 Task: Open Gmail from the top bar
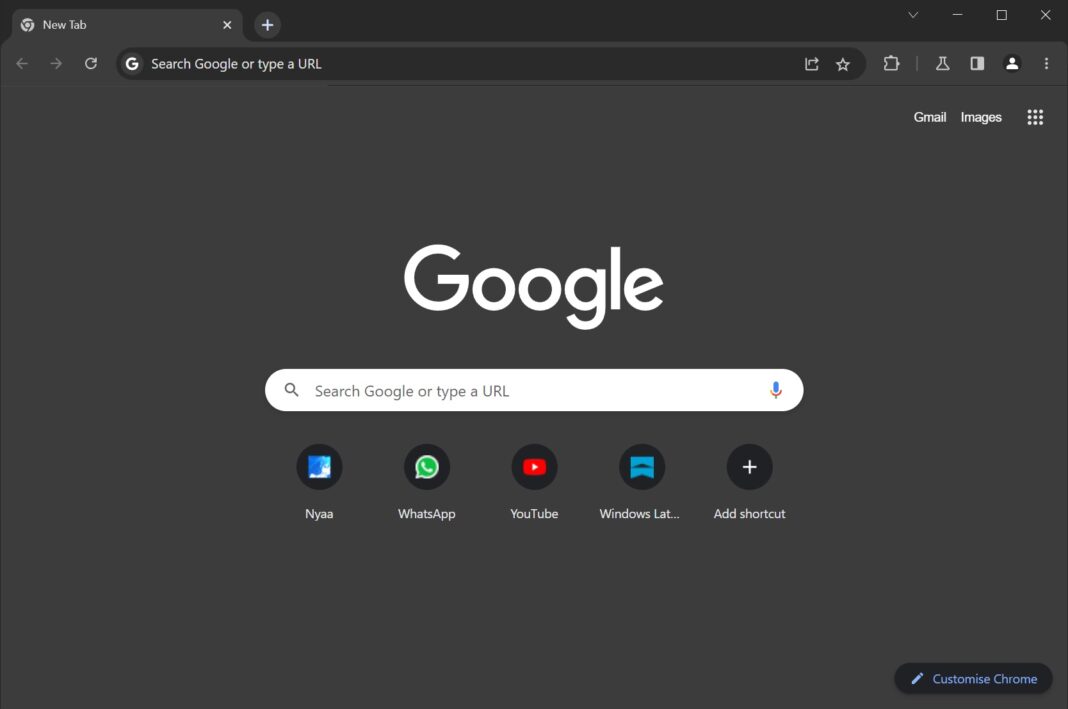point(929,117)
